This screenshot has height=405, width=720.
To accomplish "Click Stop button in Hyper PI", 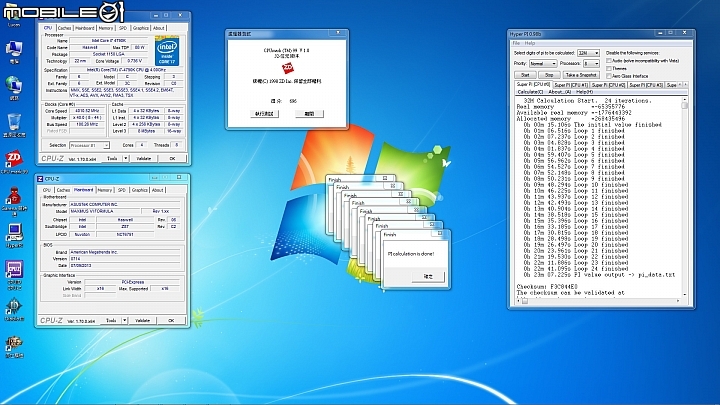I will [x=549, y=75].
